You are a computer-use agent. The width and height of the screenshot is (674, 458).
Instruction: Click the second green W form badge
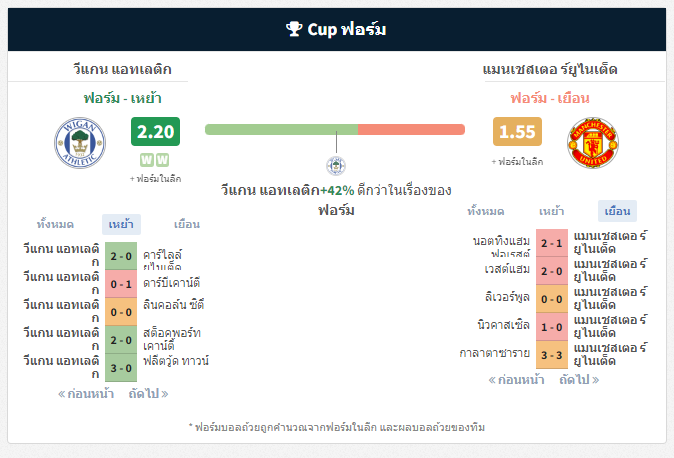(162, 160)
